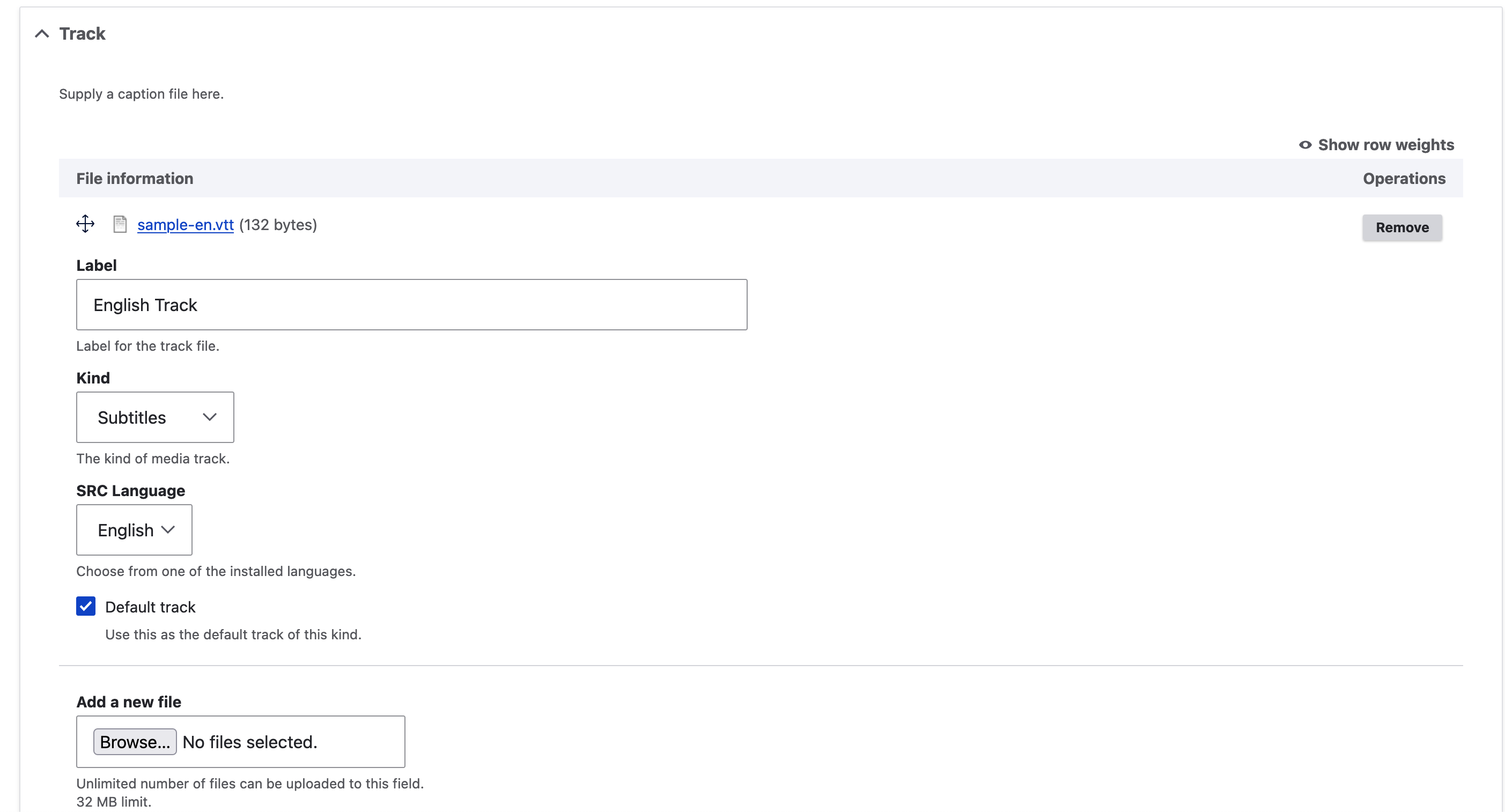Click the Operations column header
Screen dimensions: 1505x812
tap(1404, 178)
